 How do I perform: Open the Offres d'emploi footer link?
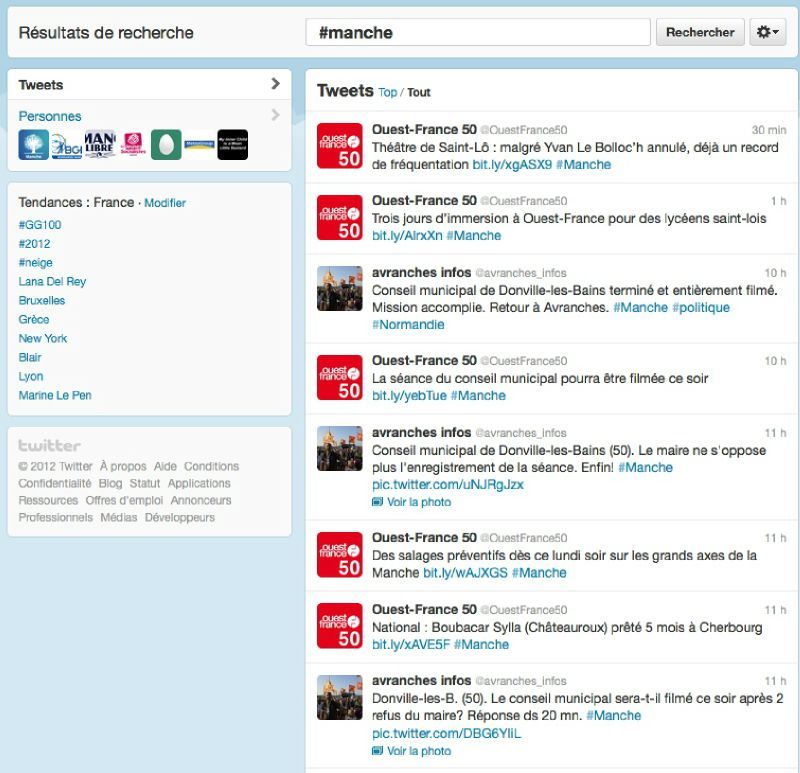[x=124, y=500]
